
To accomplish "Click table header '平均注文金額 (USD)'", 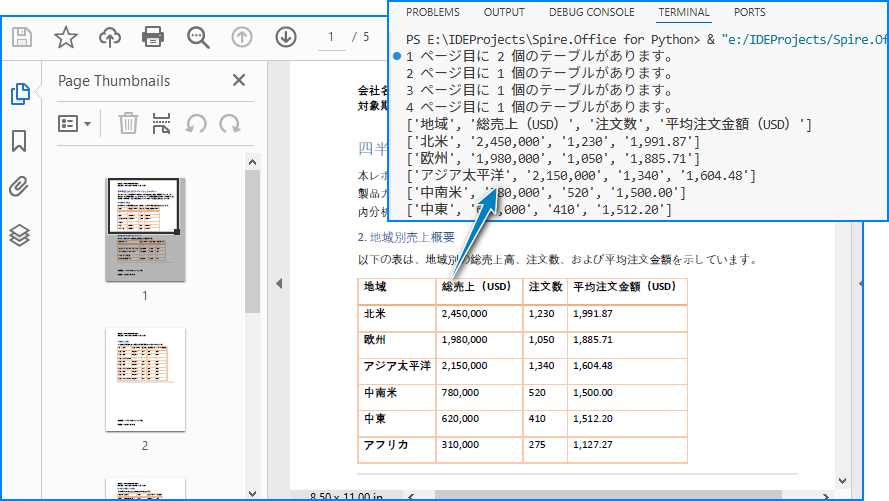I will point(627,291).
